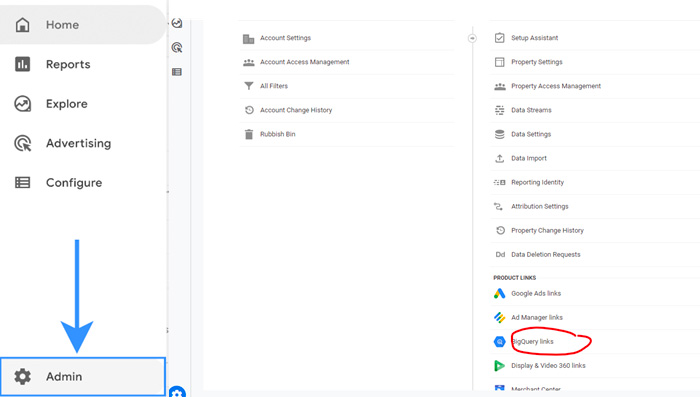Click the Property Access Management people icon
This screenshot has width=700, height=397.
(500, 86)
